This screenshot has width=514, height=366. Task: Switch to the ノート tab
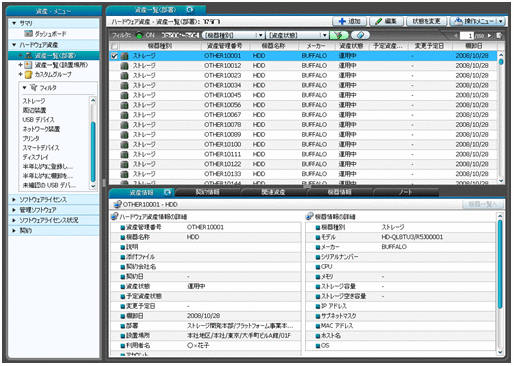[405, 192]
